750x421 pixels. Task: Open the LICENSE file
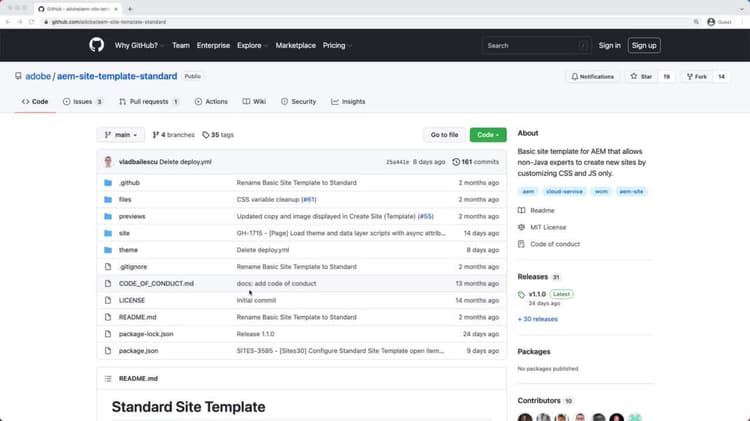[132, 300]
